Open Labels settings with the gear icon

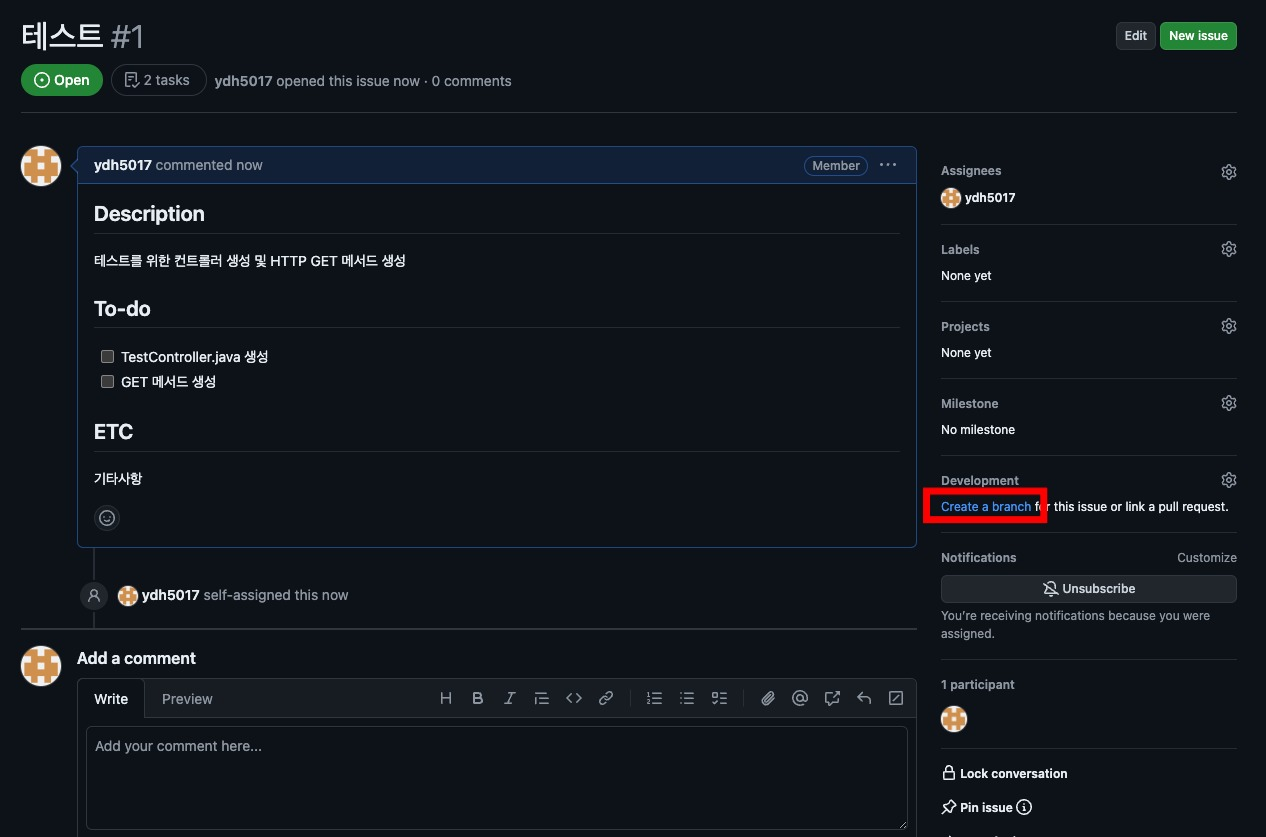[1228, 249]
